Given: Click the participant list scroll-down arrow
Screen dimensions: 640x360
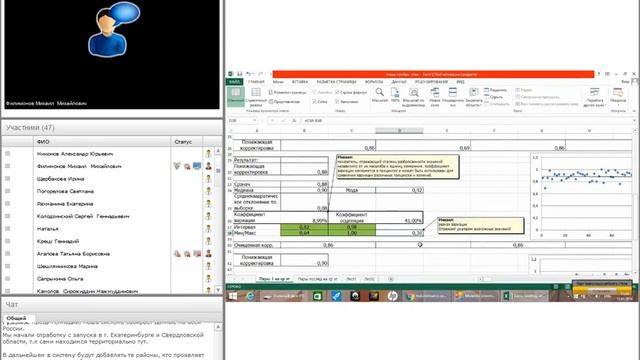Looking at the screenshot, I should (x=218, y=289).
